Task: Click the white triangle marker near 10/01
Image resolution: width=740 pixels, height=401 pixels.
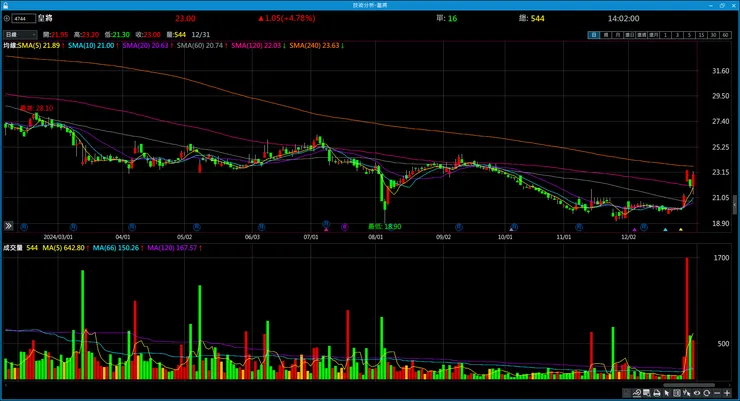Action: (x=511, y=230)
